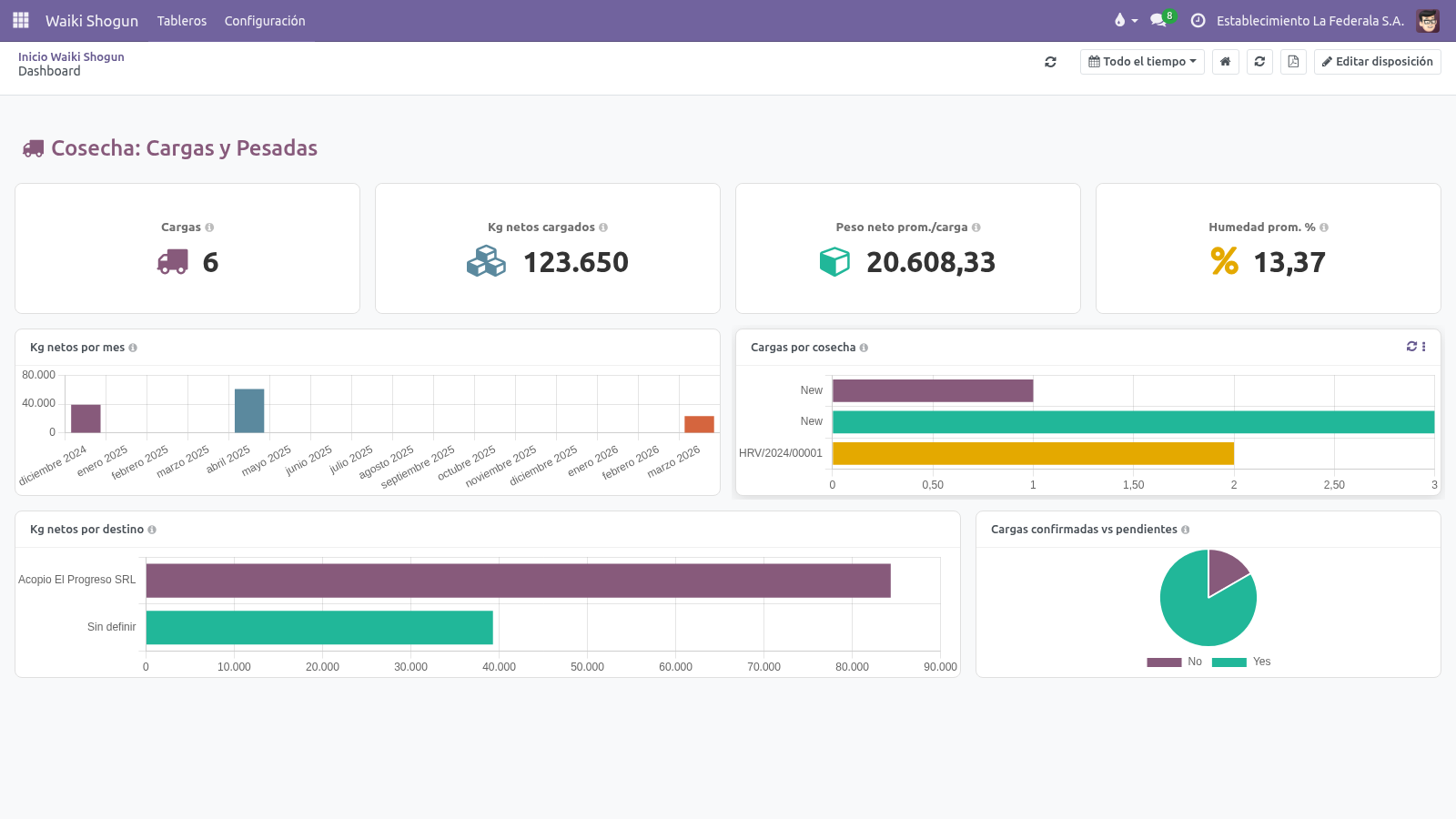Click the Kg netos por destino title

(x=86, y=530)
